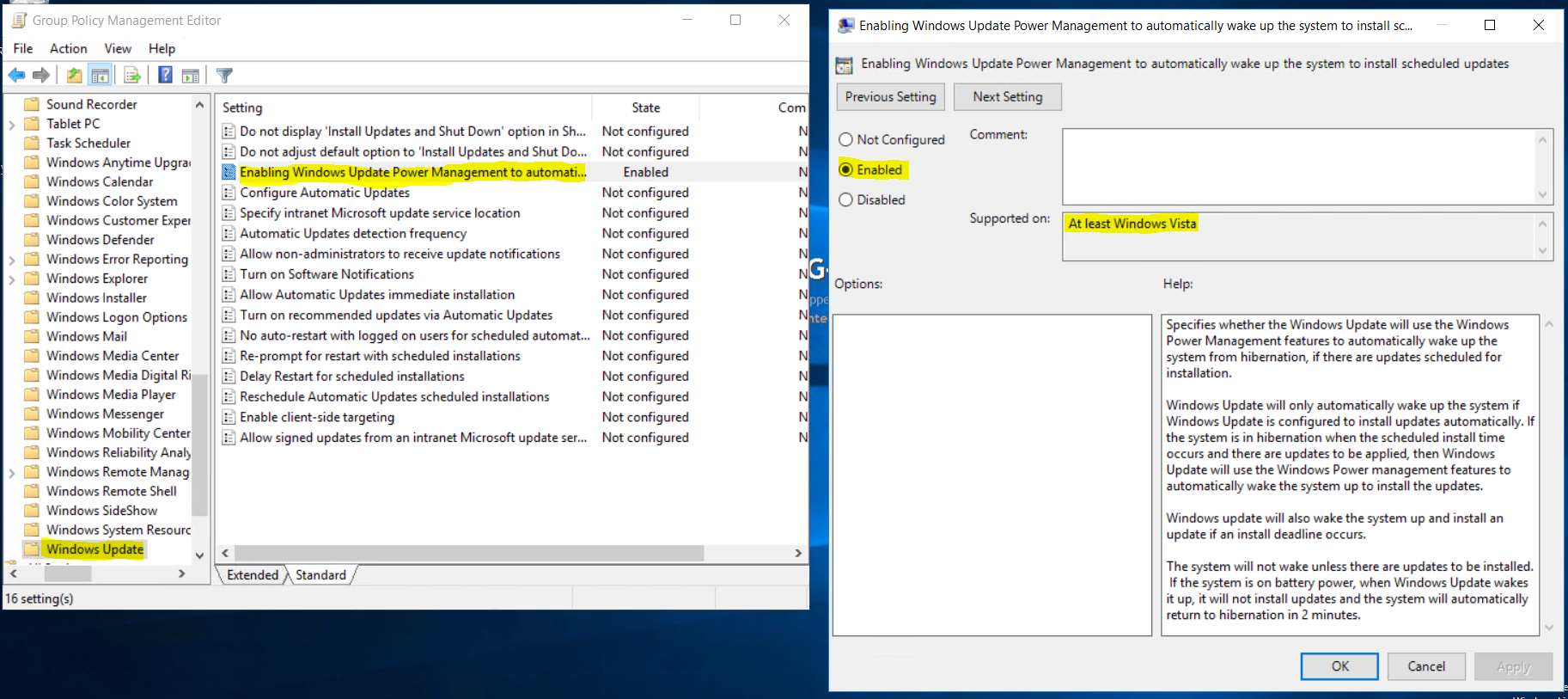
Task: Click the Windows Defender folder icon
Action: pos(32,240)
